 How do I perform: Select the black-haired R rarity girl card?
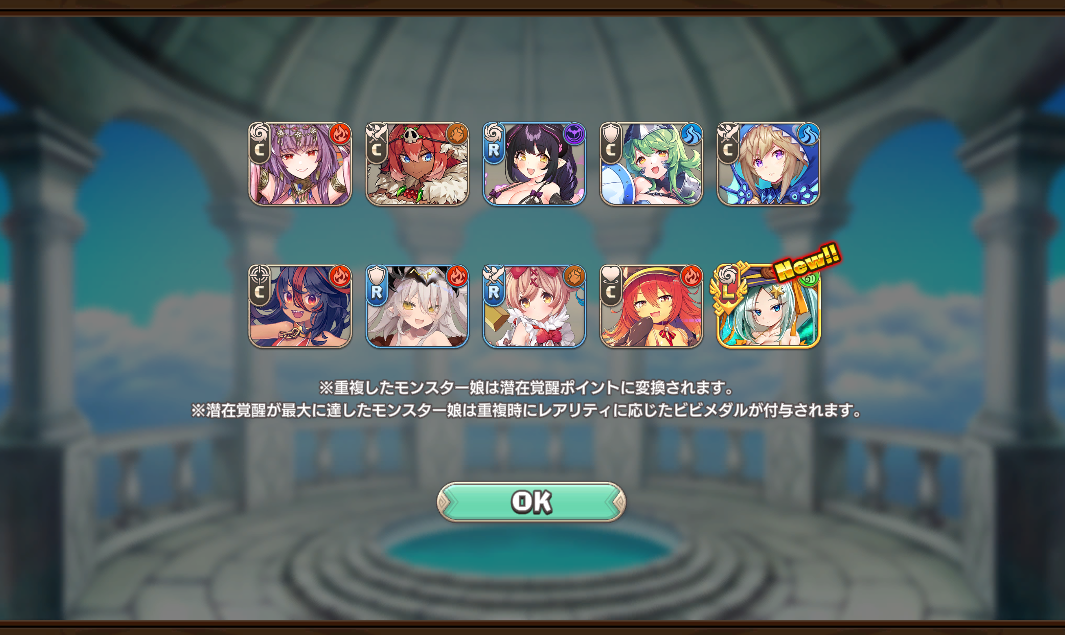[x=535, y=164]
